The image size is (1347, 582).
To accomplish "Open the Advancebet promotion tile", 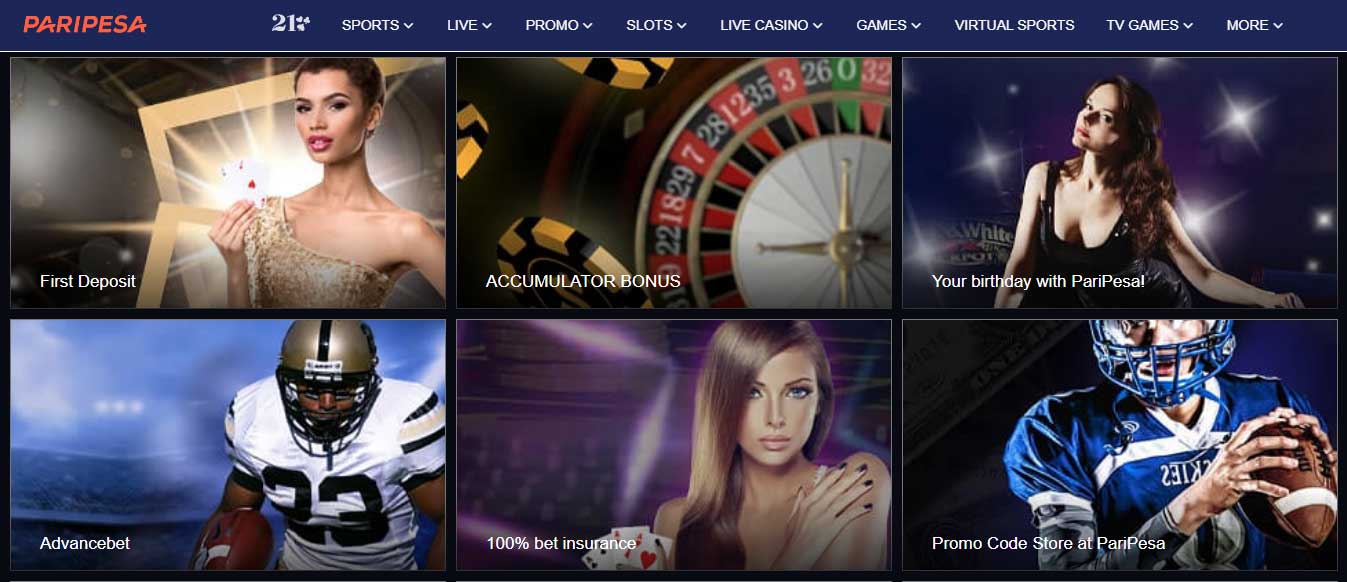I will 228,445.
